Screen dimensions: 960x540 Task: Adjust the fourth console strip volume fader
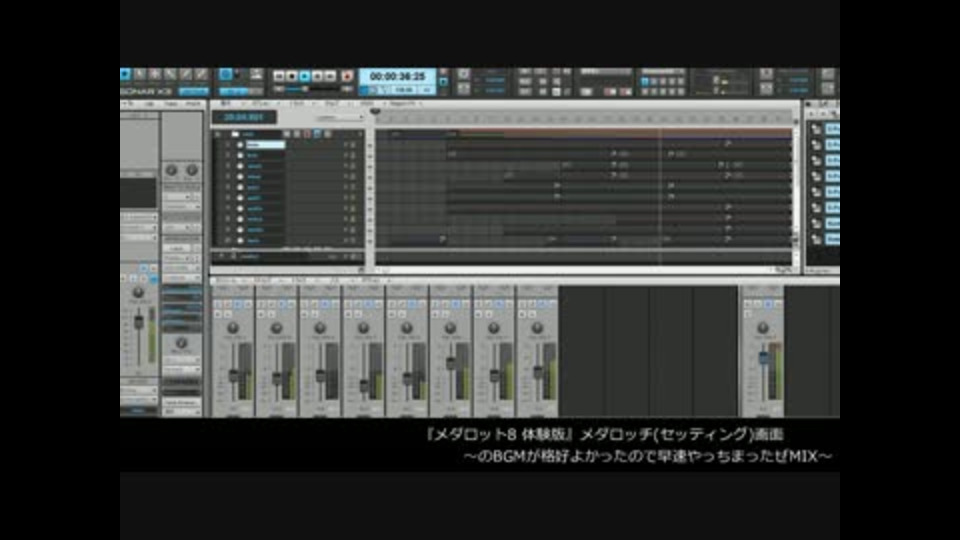coord(364,386)
